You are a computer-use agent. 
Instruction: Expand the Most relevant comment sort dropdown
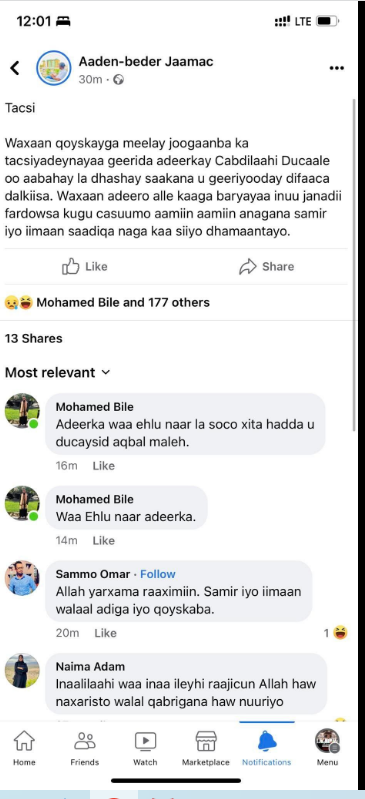[x=58, y=372]
